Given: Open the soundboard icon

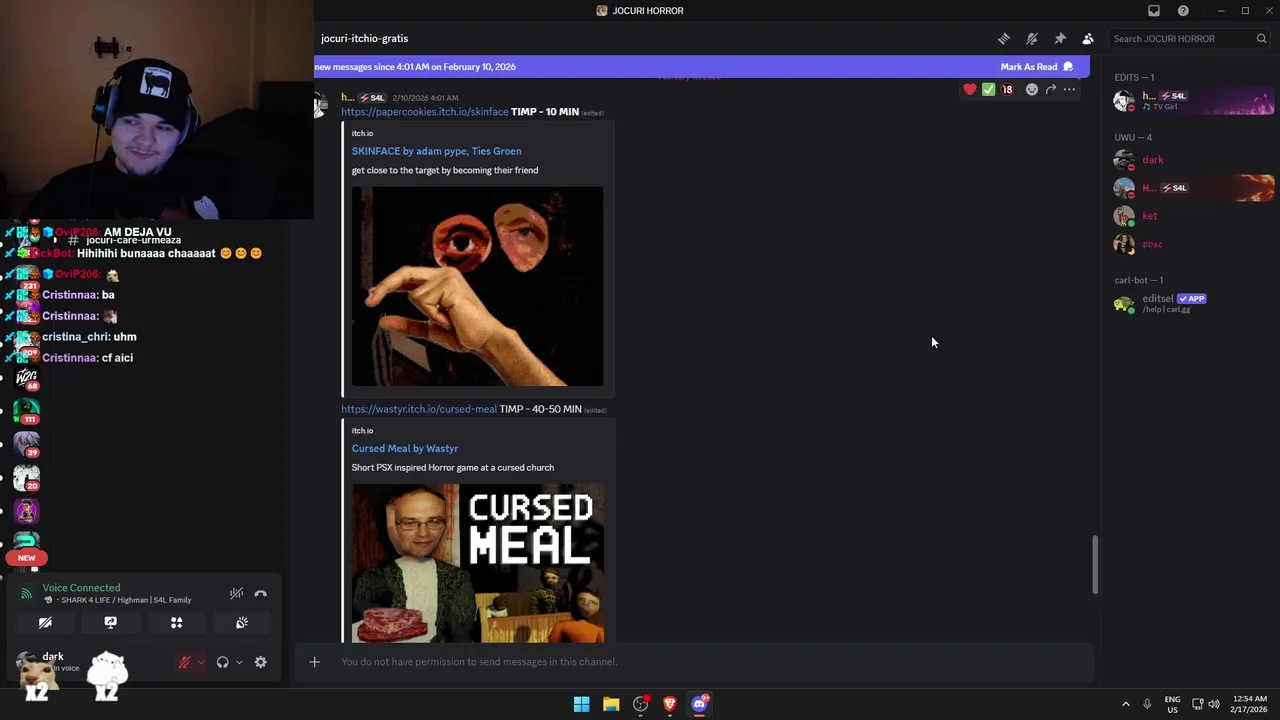Looking at the screenshot, I should coord(242,623).
